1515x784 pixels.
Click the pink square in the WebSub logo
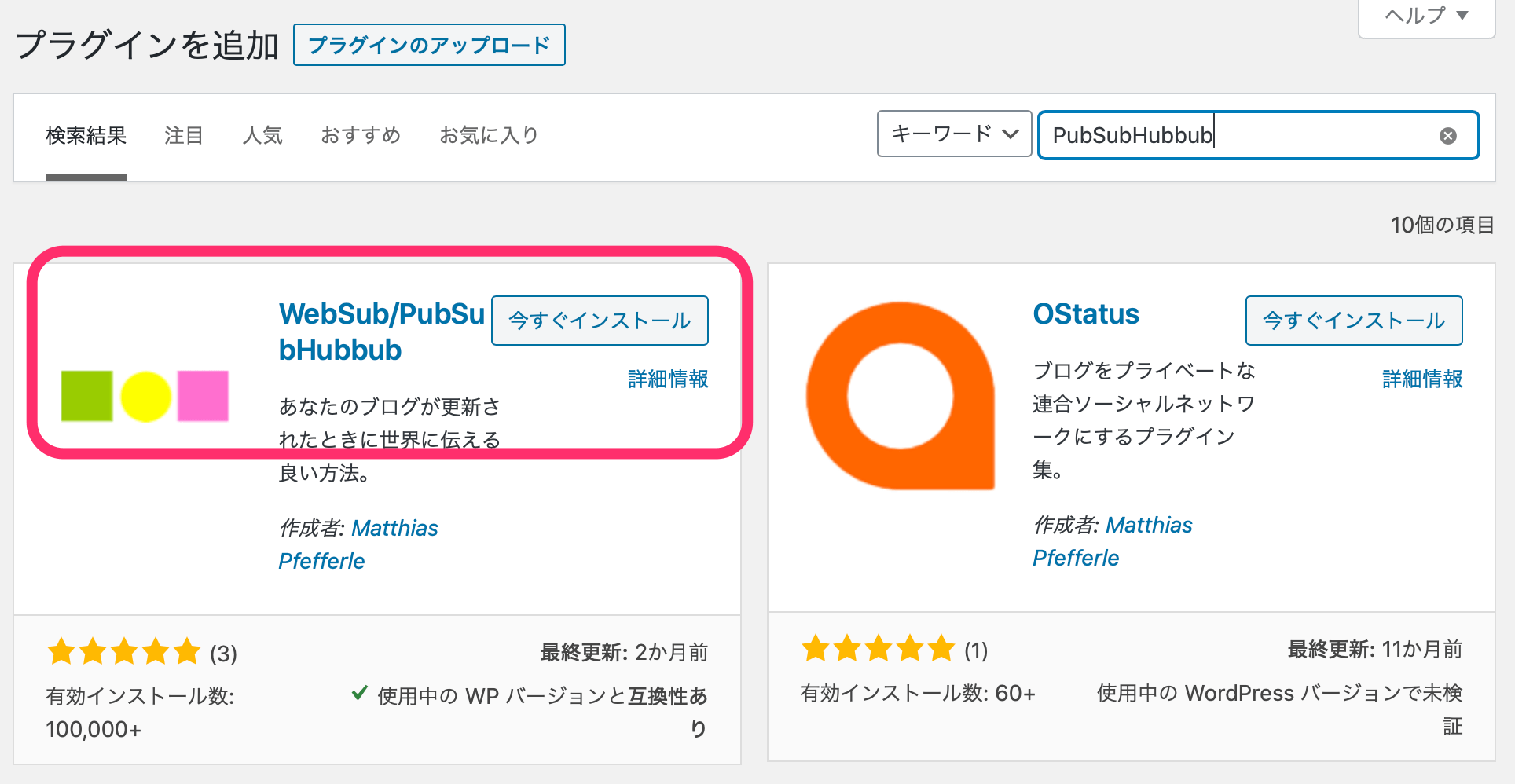[x=204, y=397]
